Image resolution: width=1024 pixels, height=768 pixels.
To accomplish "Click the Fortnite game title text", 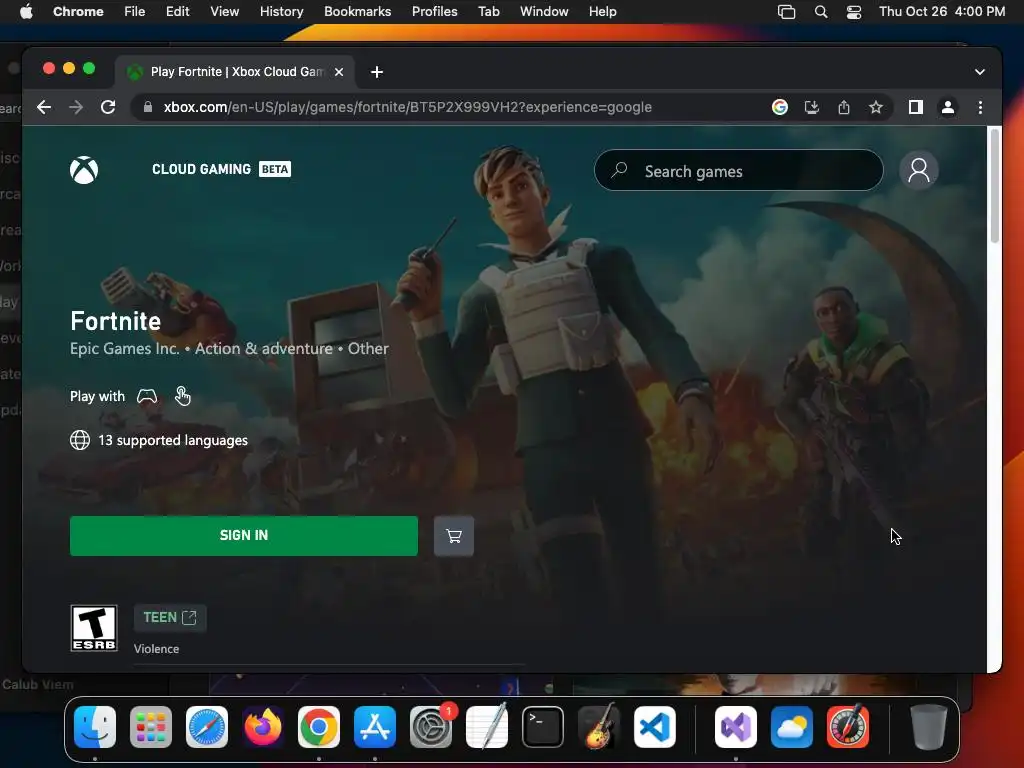I will [116, 321].
